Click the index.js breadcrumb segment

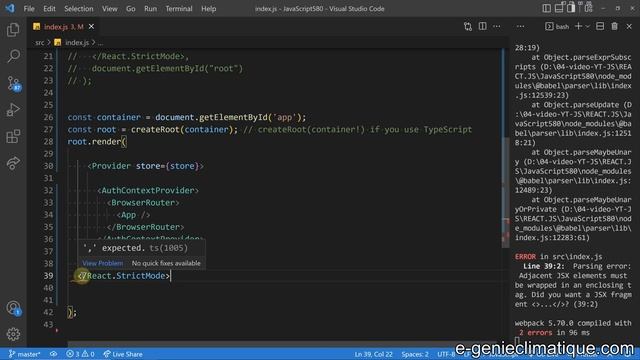77,42
